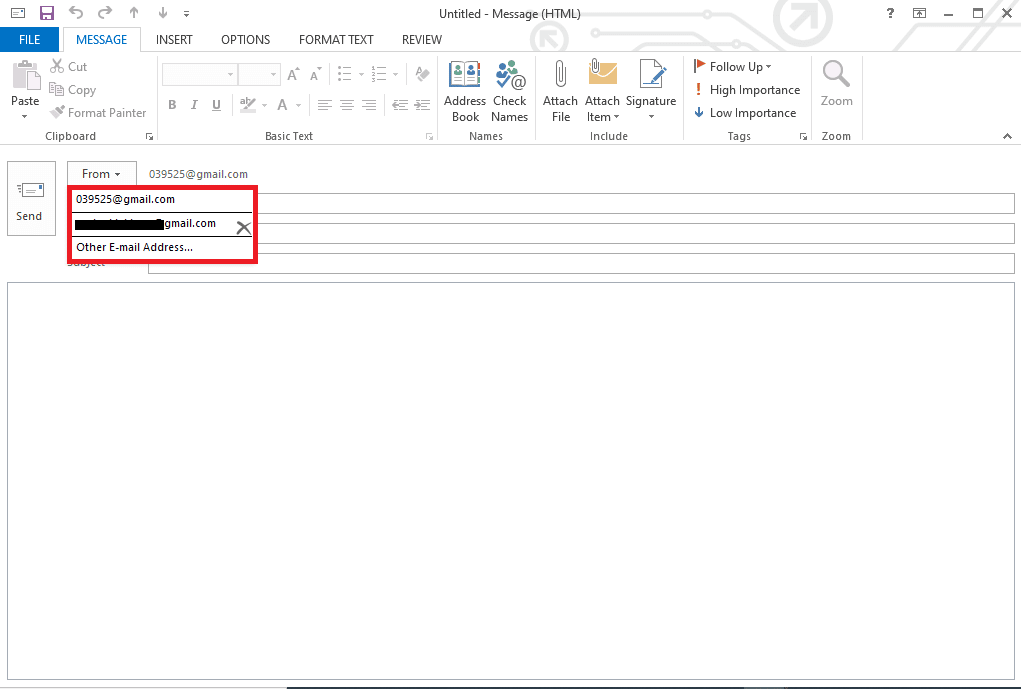The image size is (1021, 689).
Task: Apply bold formatting
Action: point(171,104)
